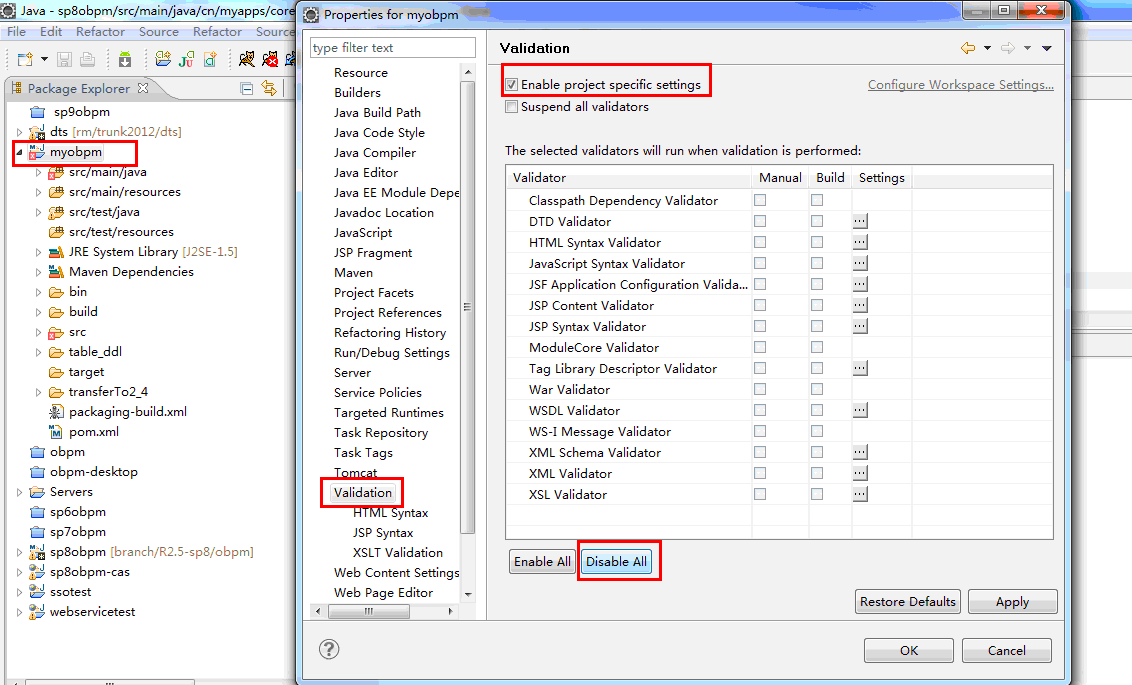The width and height of the screenshot is (1132, 685).
Task: Select Java Build Path properties page
Action: point(377,113)
